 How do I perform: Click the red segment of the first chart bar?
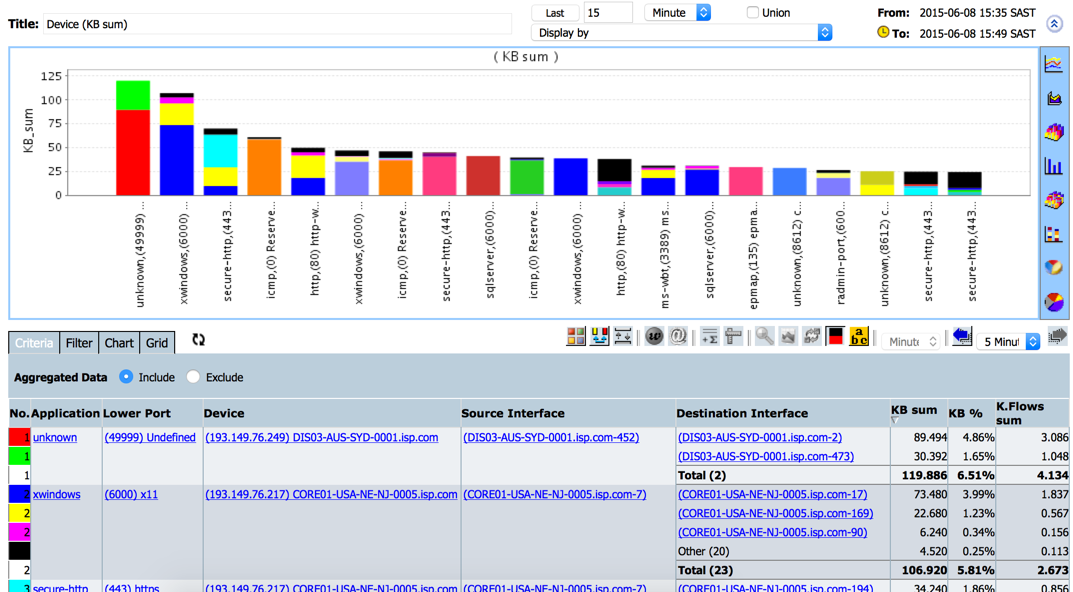click(133, 152)
